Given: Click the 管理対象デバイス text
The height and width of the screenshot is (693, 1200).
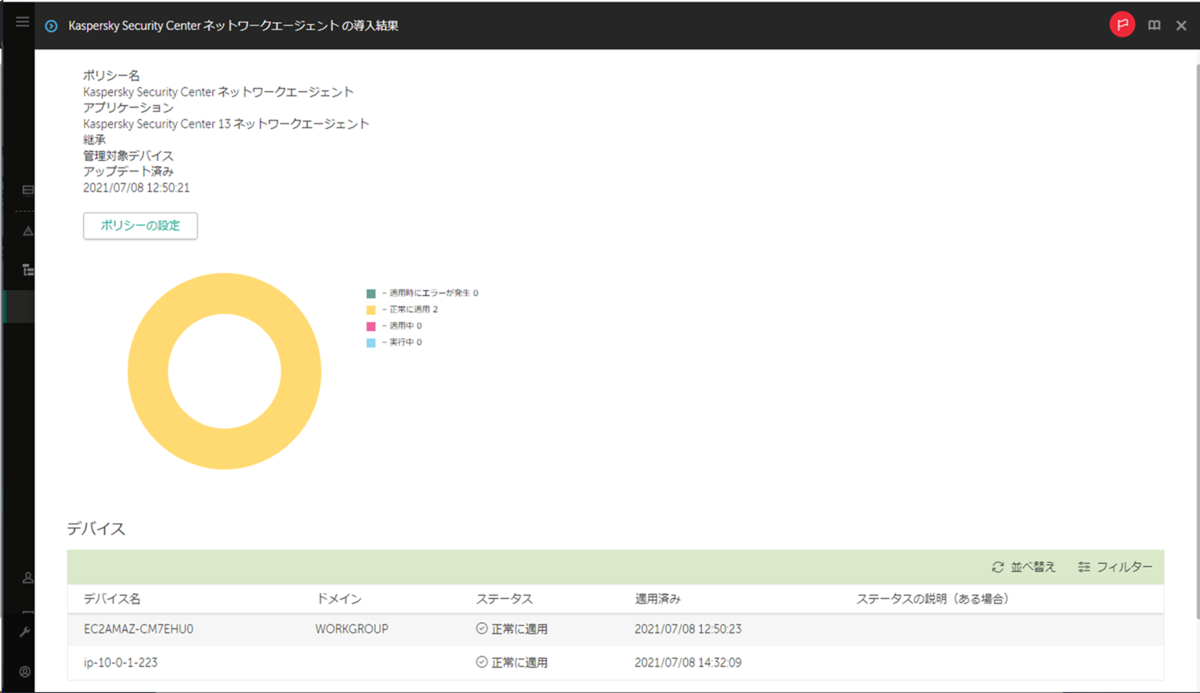Looking at the screenshot, I should [128, 156].
